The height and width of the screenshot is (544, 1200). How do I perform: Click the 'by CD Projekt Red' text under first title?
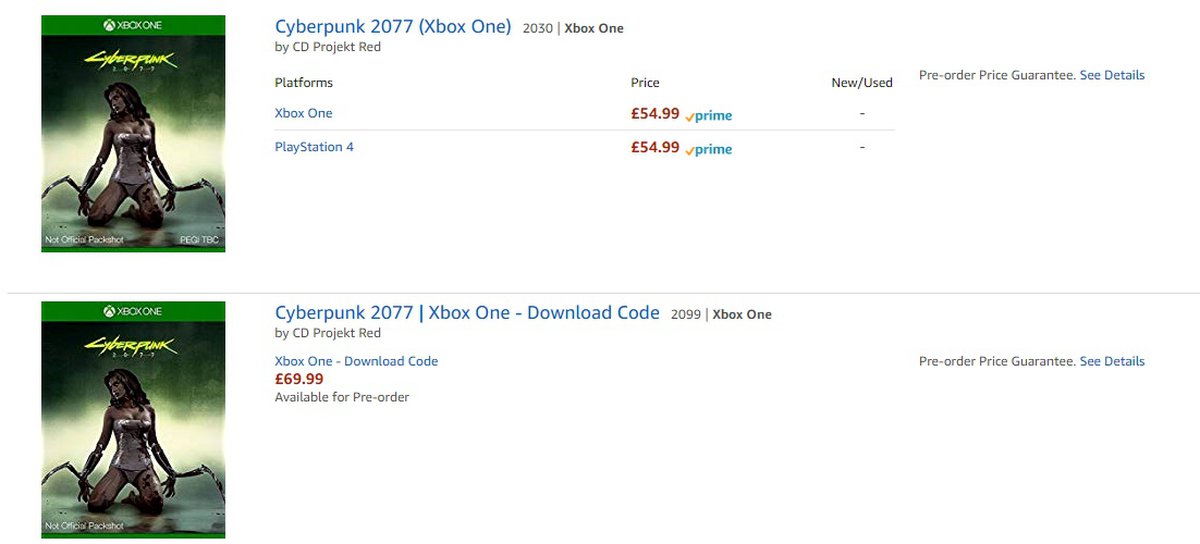[328, 47]
